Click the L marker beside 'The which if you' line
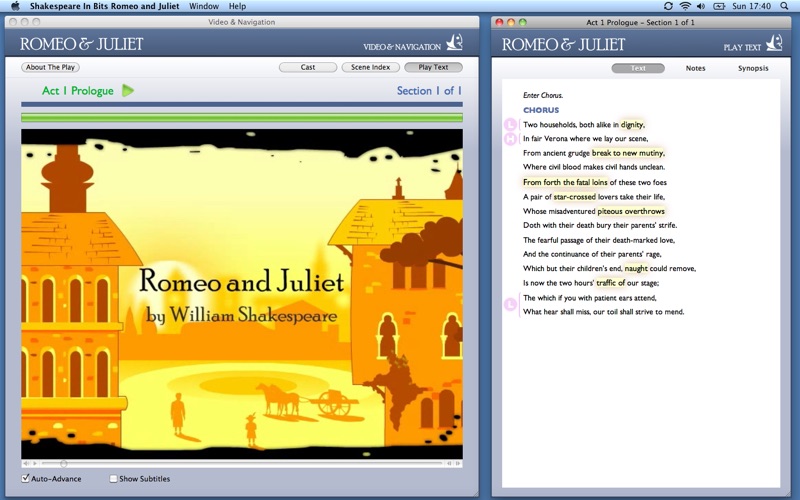Screen dimensions: 800x500 click(x=510, y=305)
